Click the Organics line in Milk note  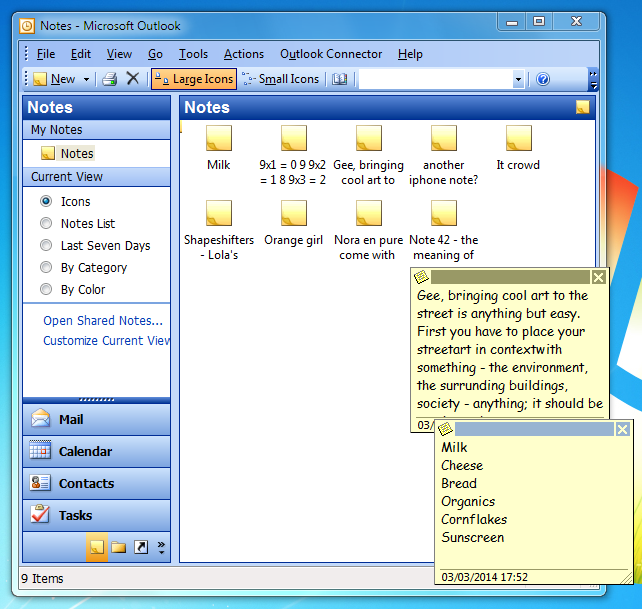click(468, 502)
